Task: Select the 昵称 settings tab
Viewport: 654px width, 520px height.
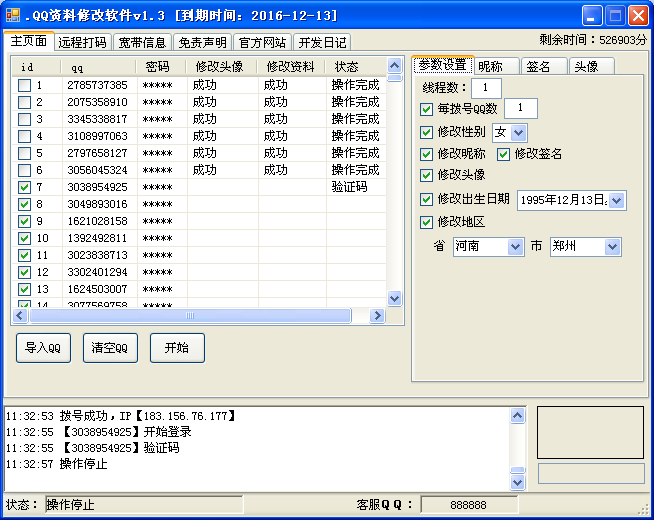Action: tap(490, 66)
